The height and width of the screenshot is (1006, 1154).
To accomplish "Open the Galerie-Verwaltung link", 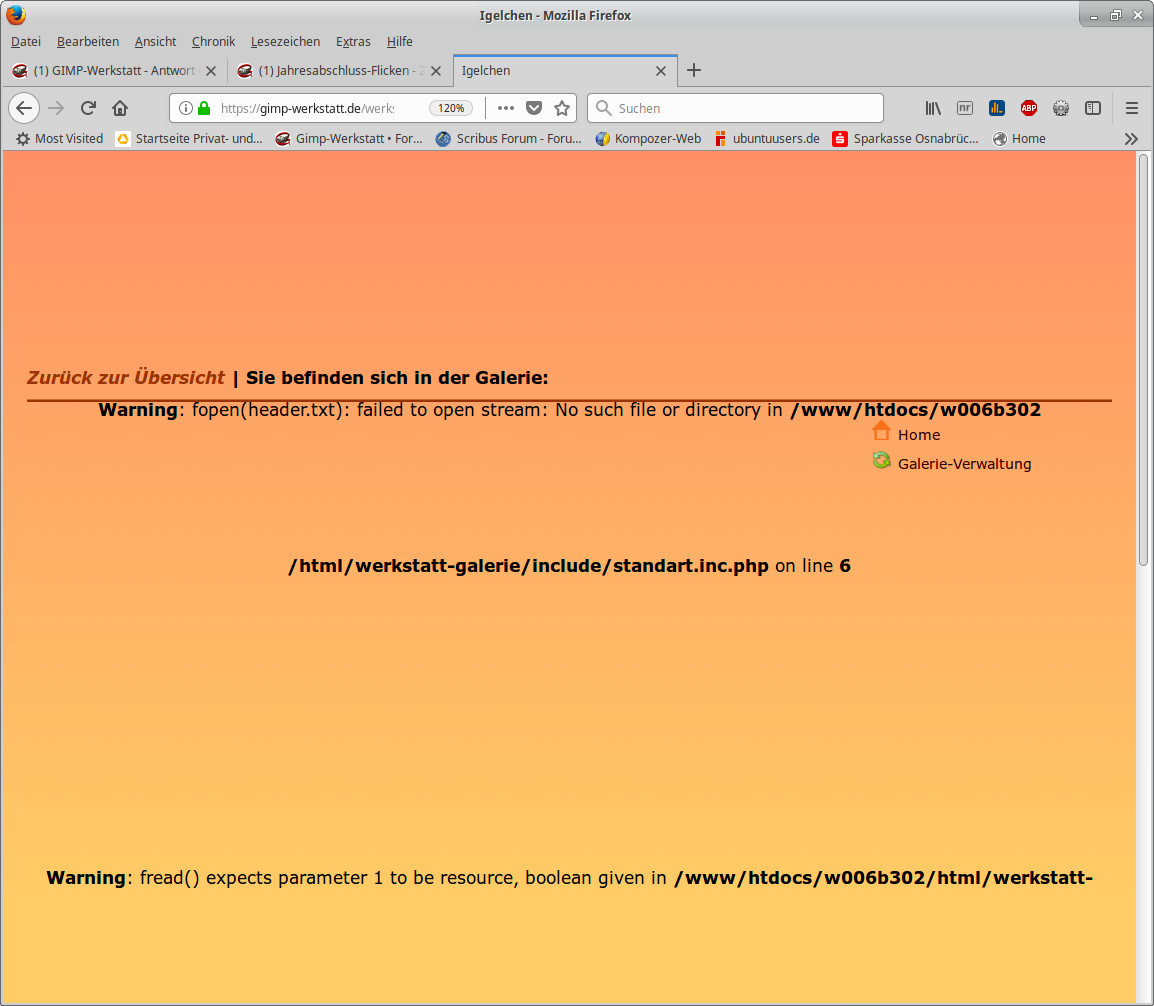I will (x=964, y=464).
